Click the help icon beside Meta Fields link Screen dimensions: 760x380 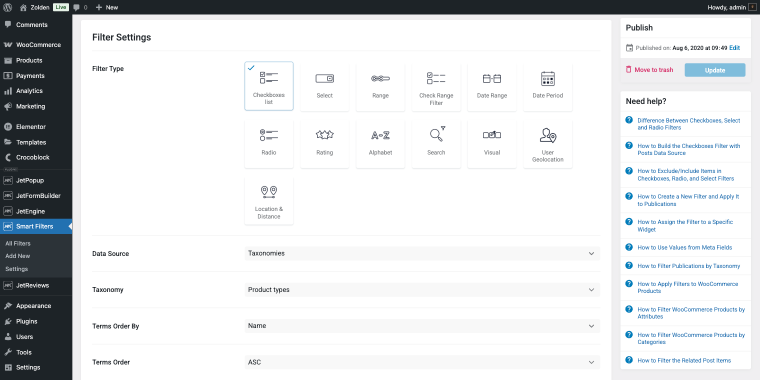629,247
